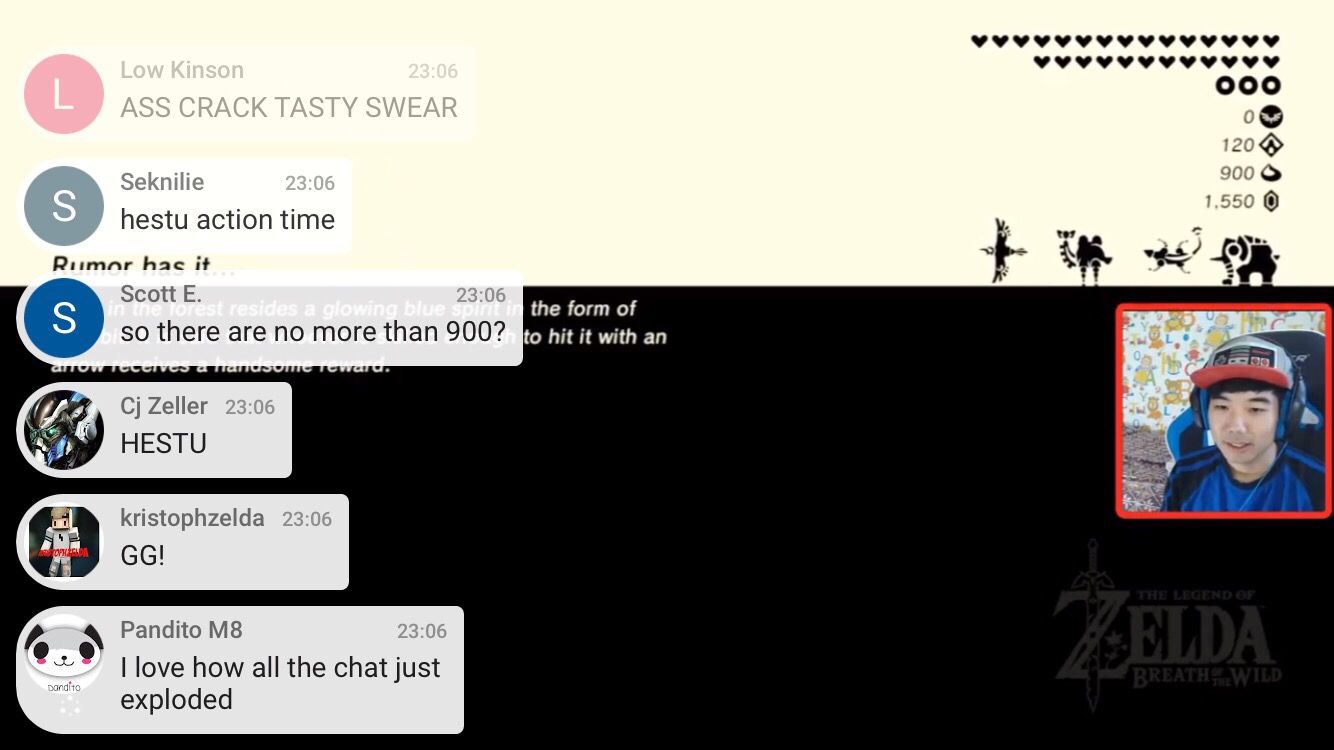The image size is (1334, 750).
Task: Click the kristophzelda username
Action: pos(192,518)
